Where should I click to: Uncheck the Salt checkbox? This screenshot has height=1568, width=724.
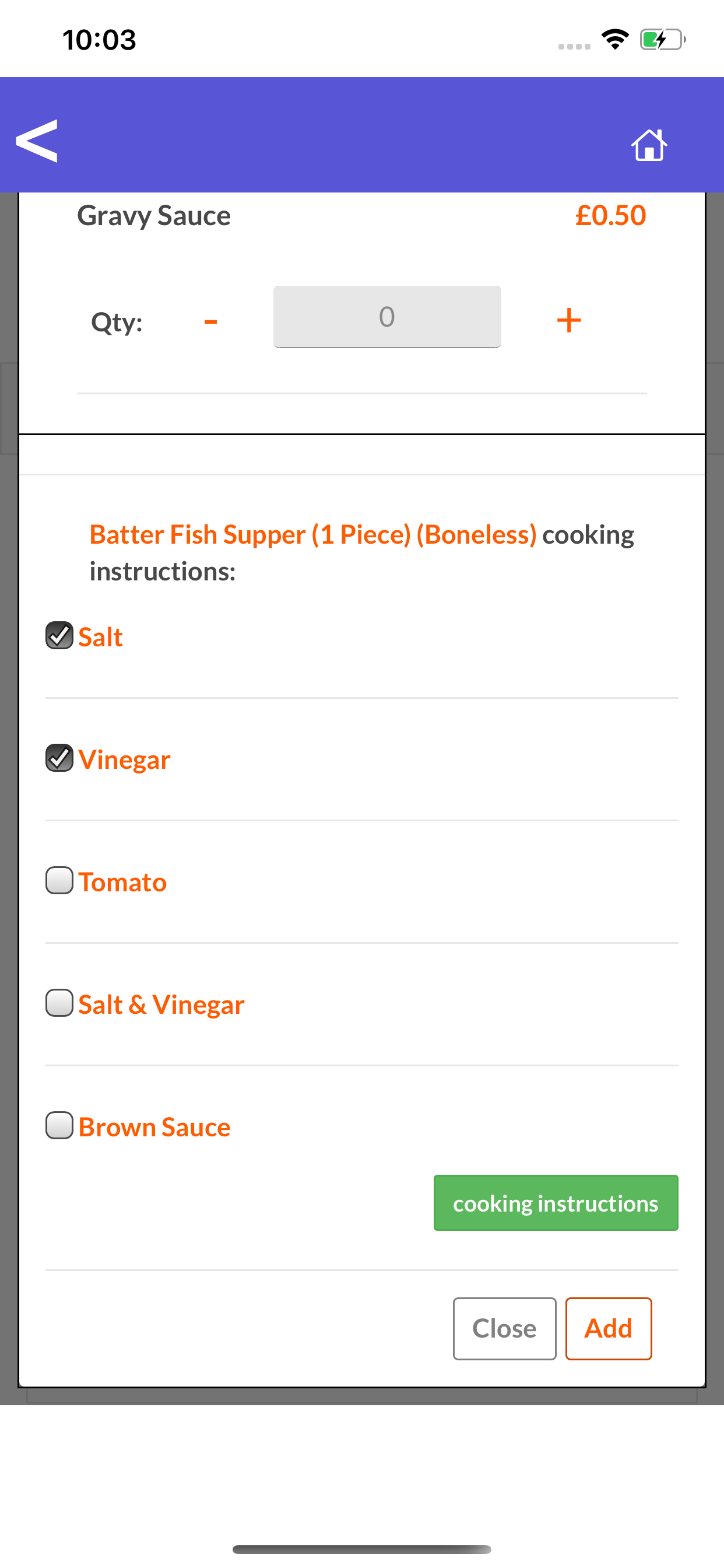click(x=59, y=635)
